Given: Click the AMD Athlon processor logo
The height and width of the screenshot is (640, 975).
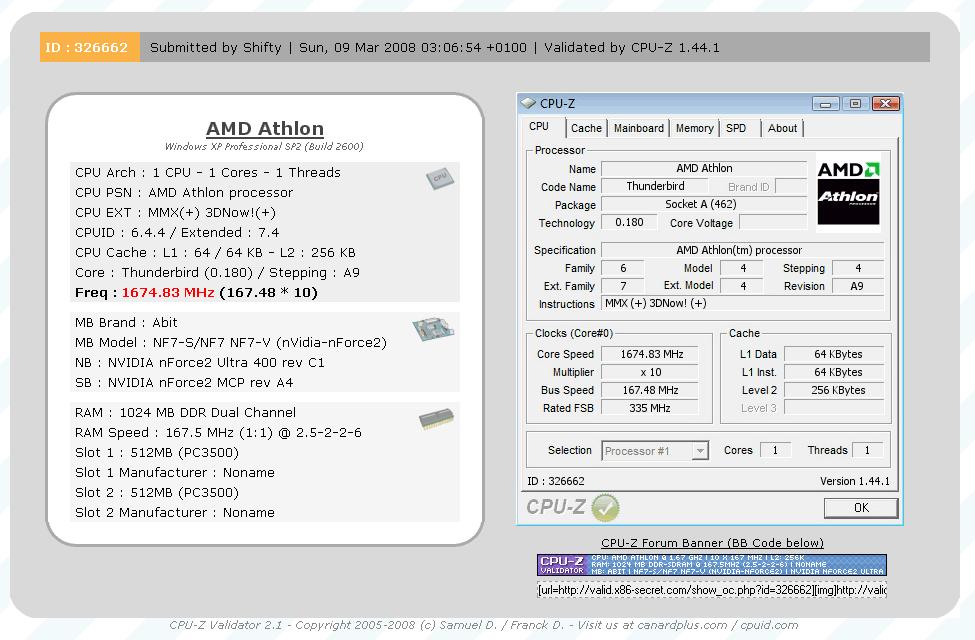Looking at the screenshot, I should click(848, 193).
